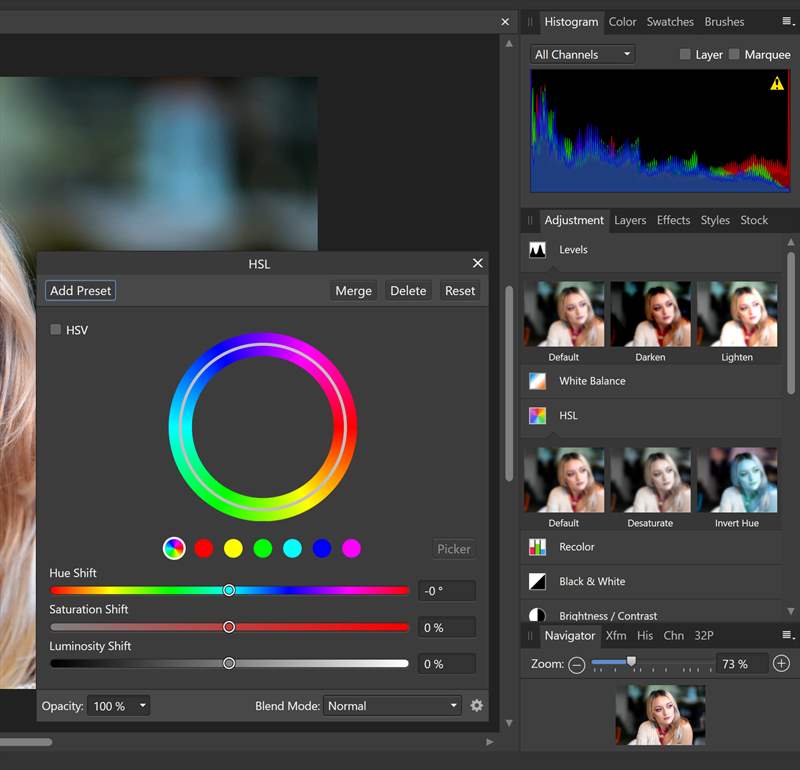
Task: Open the Layers tab
Action: point(630,220)
